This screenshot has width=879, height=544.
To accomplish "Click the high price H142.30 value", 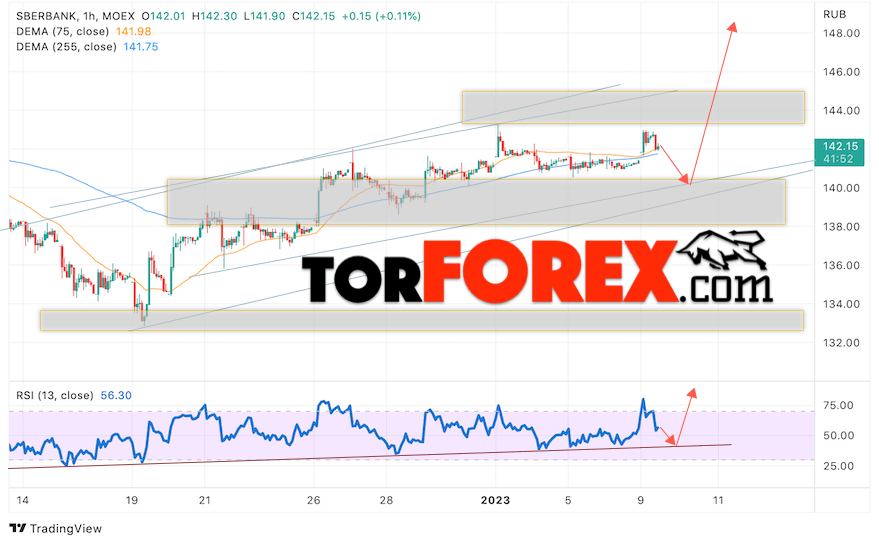I will coord(214,16).
